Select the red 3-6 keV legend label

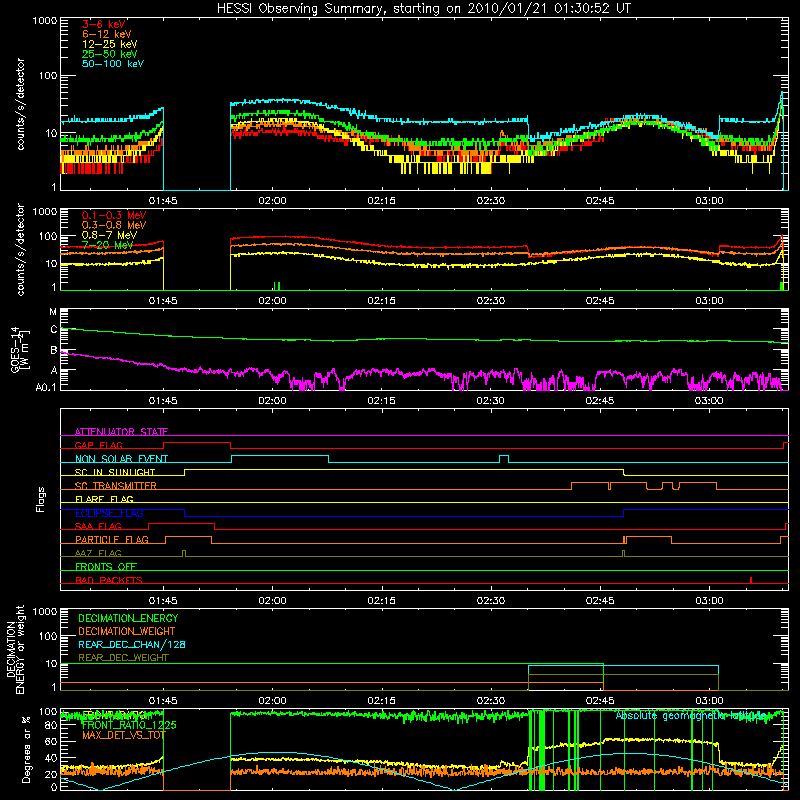pos(104,24)
